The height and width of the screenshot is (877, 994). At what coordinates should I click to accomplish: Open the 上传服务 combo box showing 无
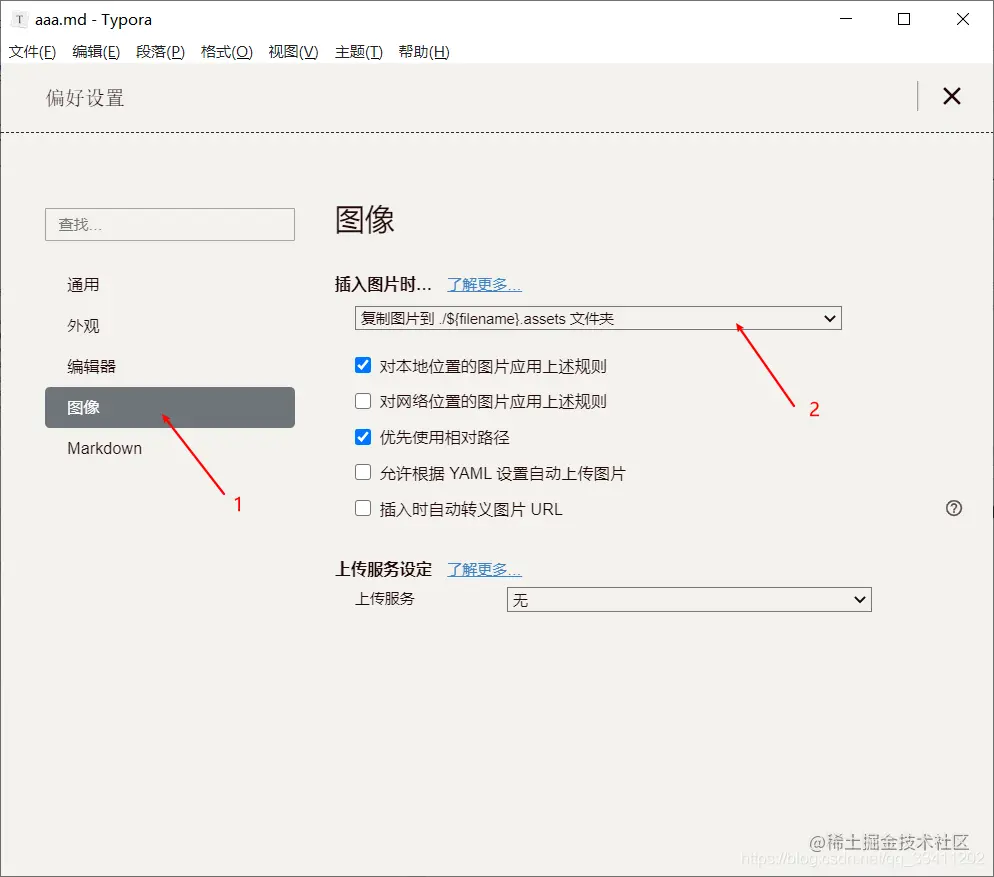pos(688,599)
